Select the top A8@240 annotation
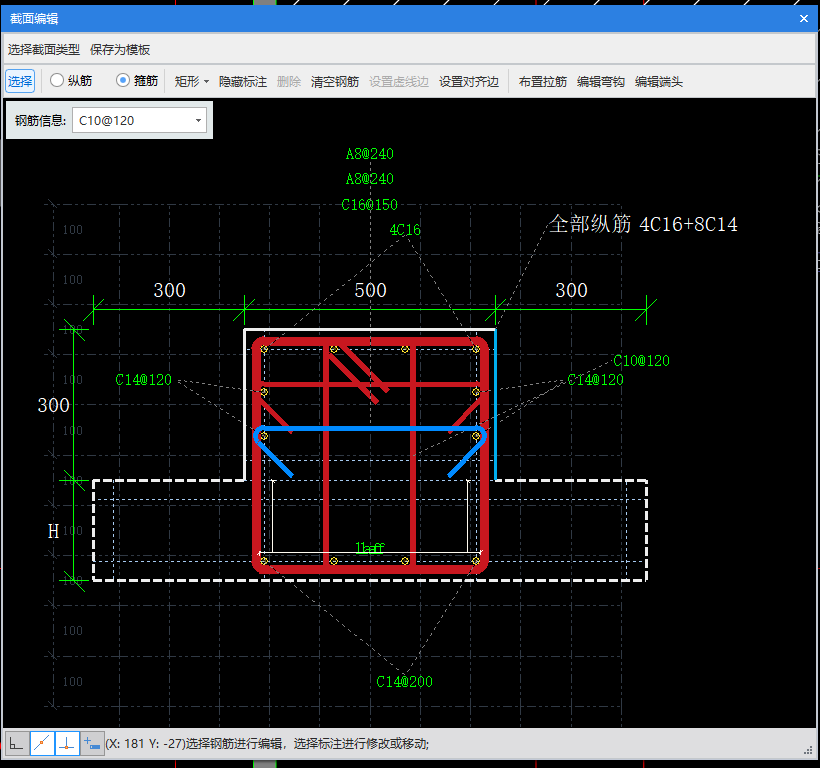 coord(369,154)
